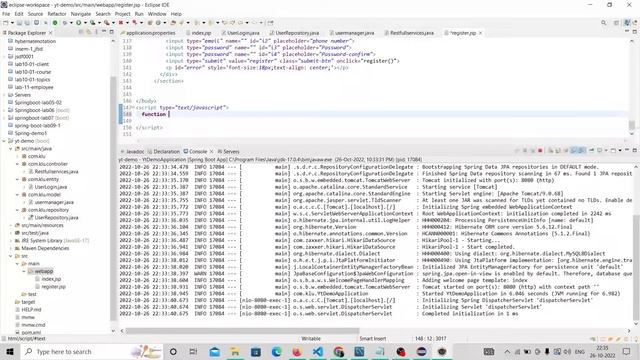This screenshot has height=360, width=640.
Task: Click the Save All toolbar icon
Action: (x=27, y=23)
